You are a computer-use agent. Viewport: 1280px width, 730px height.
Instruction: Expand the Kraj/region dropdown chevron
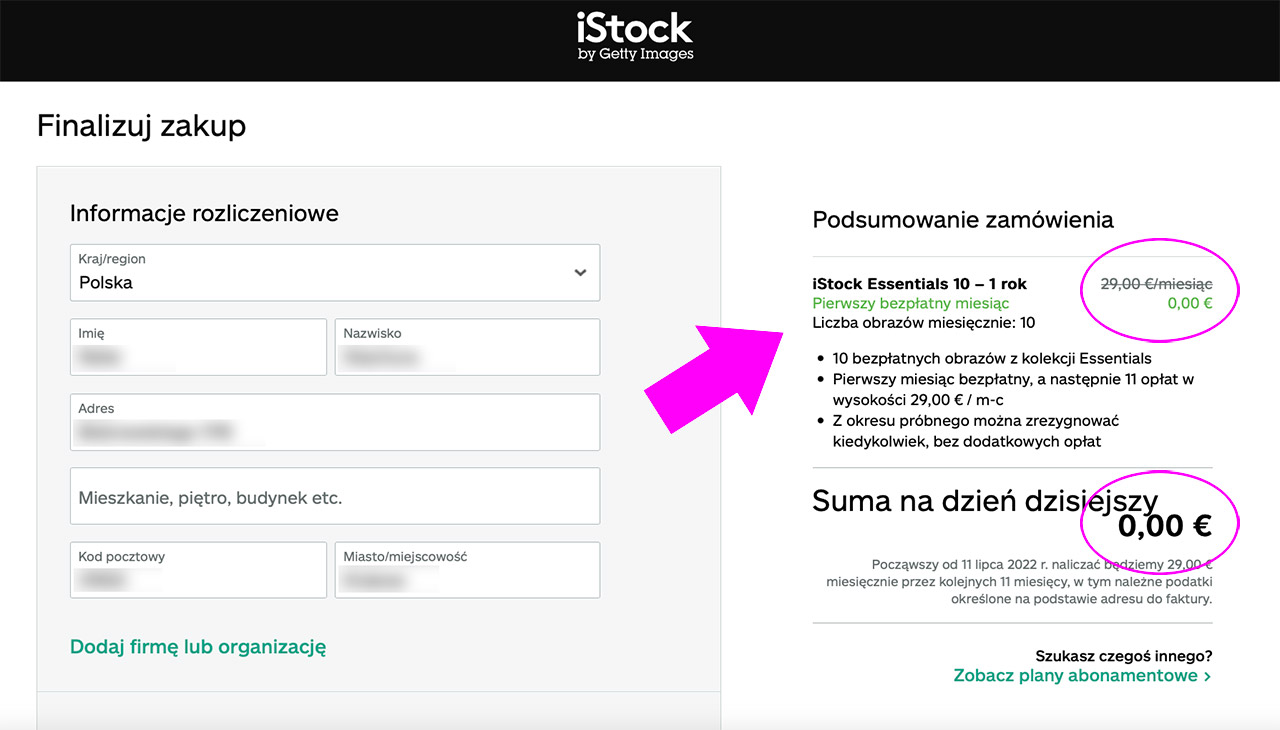pyautogui.click(x=580, y=272)
